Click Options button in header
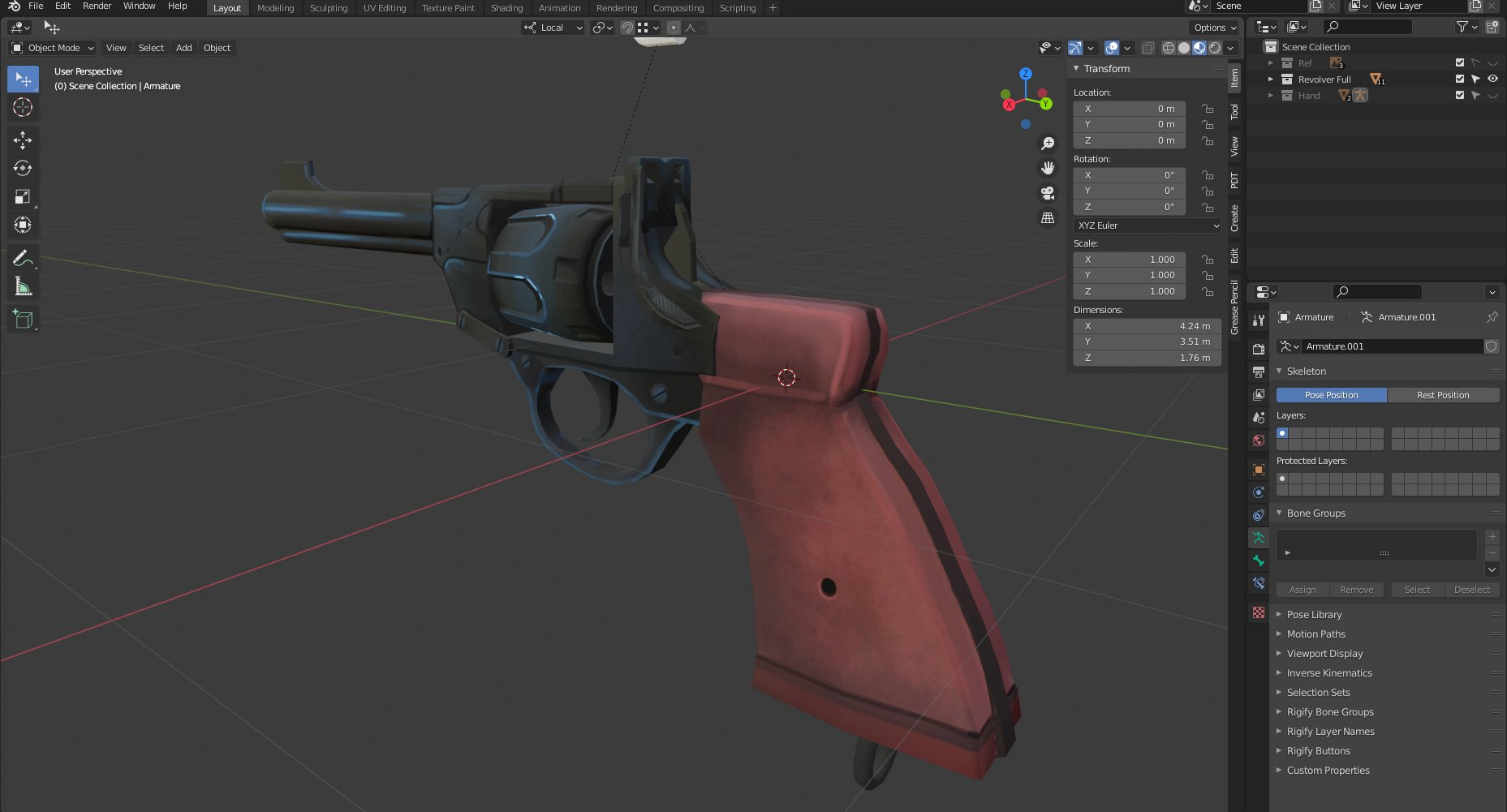Viewport: 1507px width, 812px height. pos(1215,28)
